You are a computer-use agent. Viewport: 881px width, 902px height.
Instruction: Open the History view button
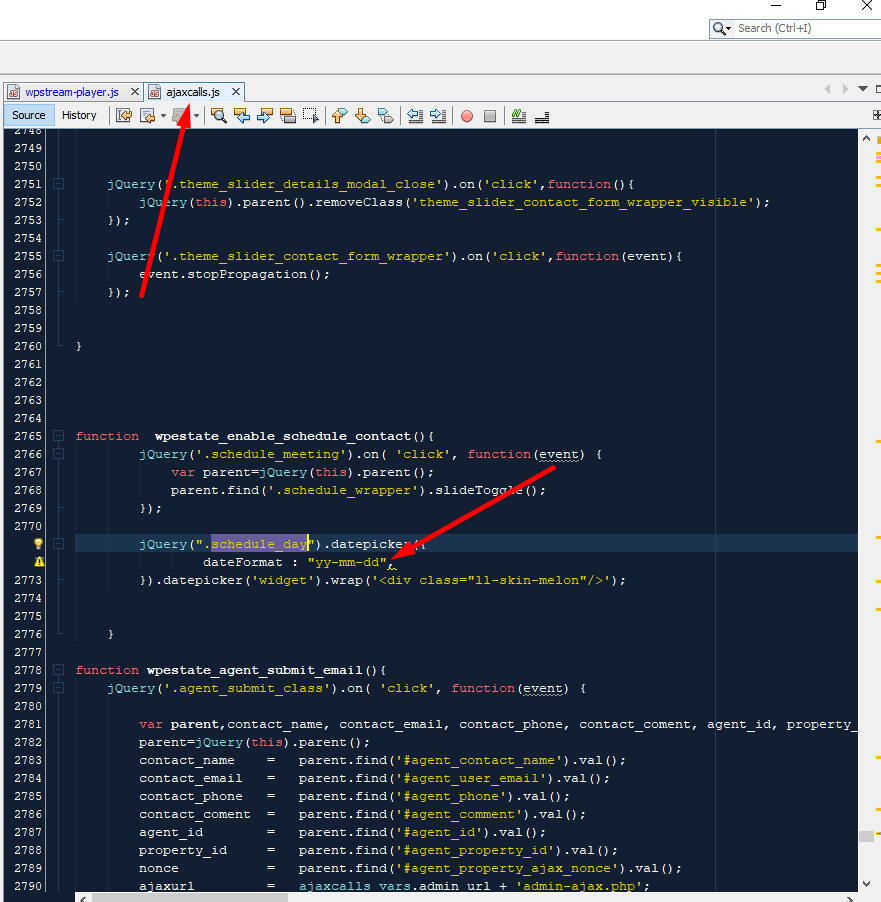(x=79, y=115)
